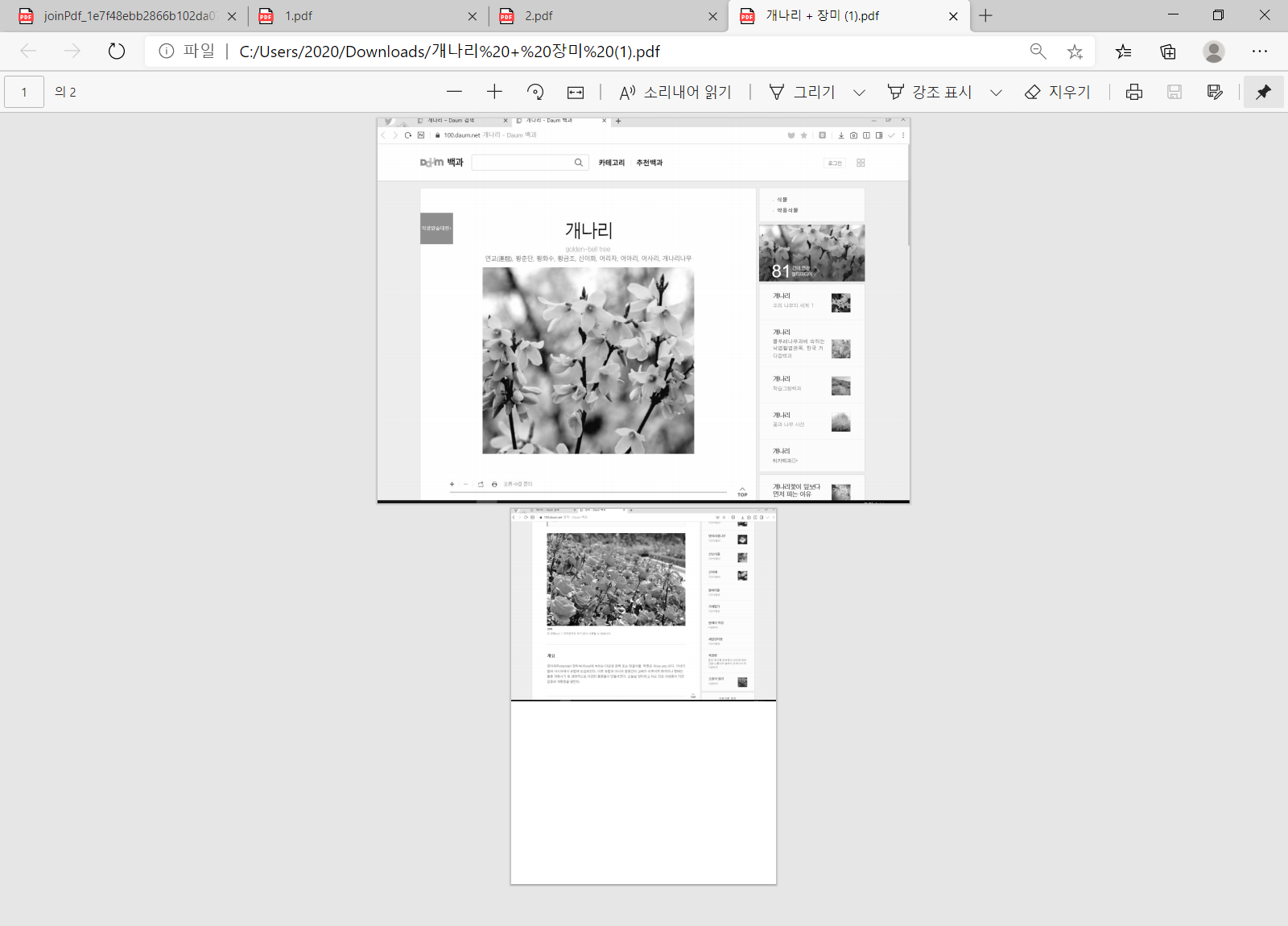Viewport: 1288px width, 926px height.
Task: Restore down the browser window
Action: coord(1219,15)
